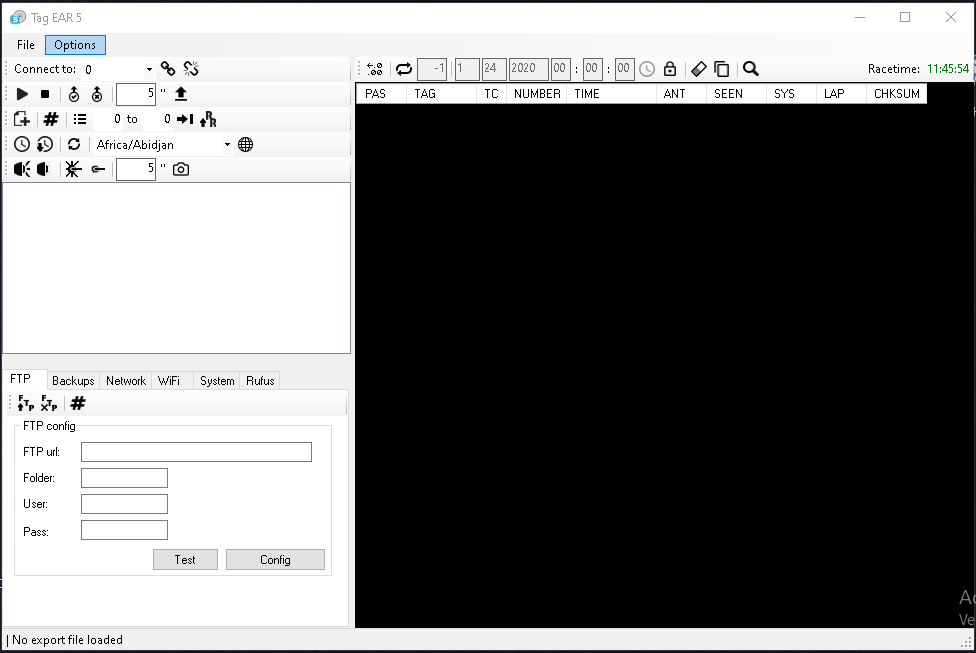Open the Connect to dropdown
976x653 pixels.
click(x=149, y=69)
